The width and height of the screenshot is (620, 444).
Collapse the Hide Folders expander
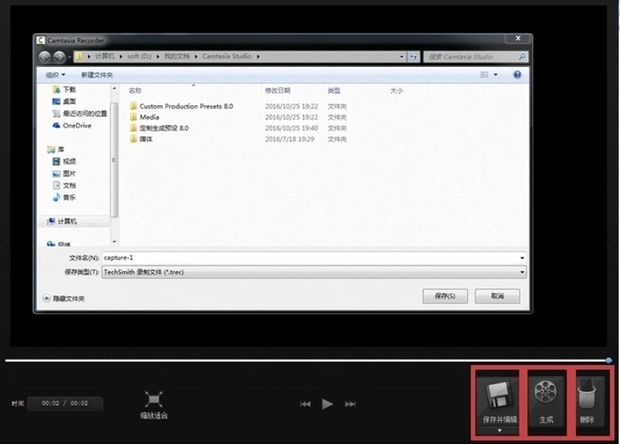pos(63,299)
